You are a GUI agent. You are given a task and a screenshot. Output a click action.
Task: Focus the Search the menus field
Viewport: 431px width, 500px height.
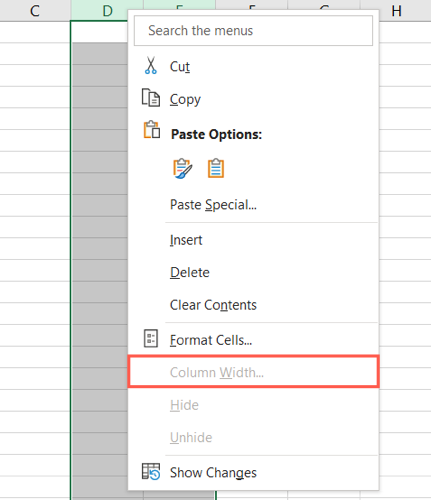click(x=253, y=30)
